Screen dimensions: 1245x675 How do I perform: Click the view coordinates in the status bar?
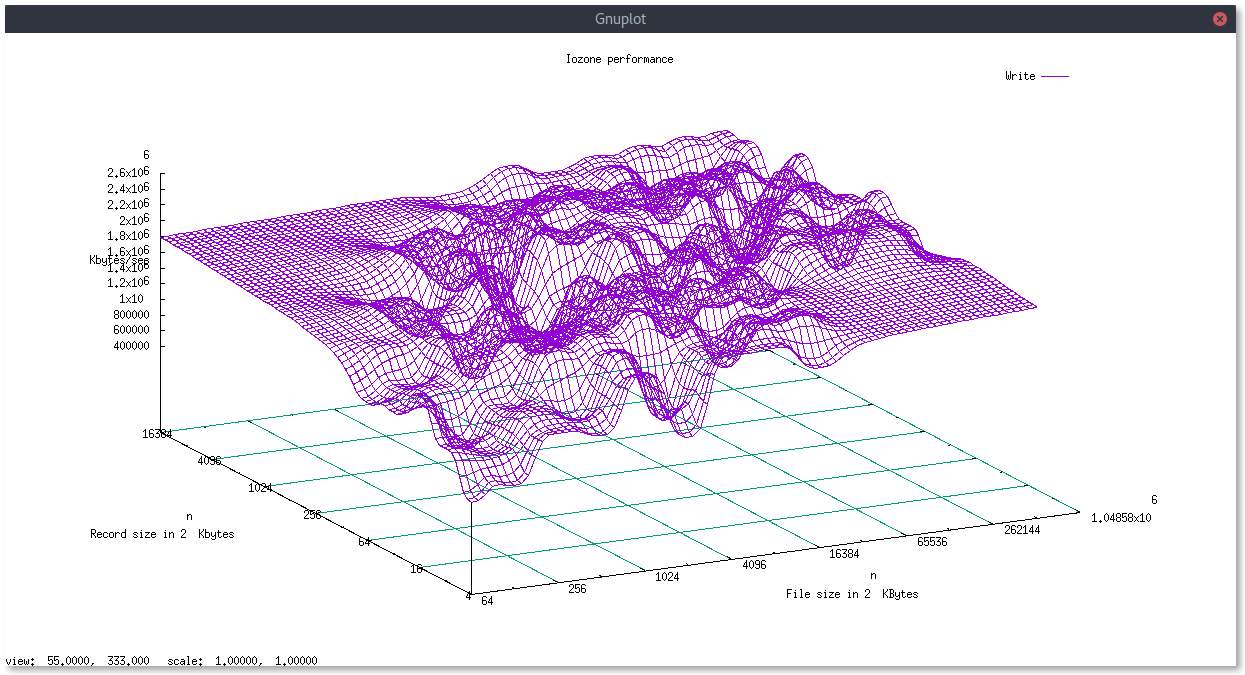(75, 661)
